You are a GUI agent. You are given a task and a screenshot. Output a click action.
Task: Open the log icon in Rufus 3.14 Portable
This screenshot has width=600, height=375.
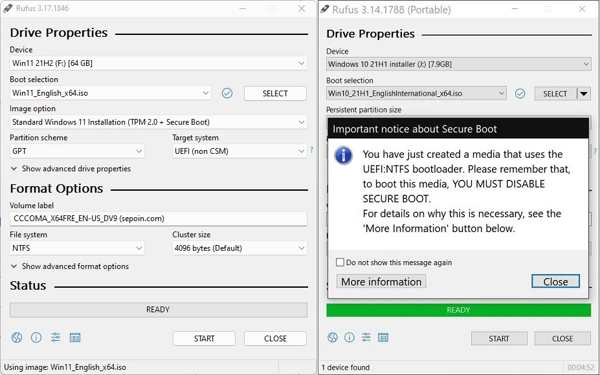383,338
